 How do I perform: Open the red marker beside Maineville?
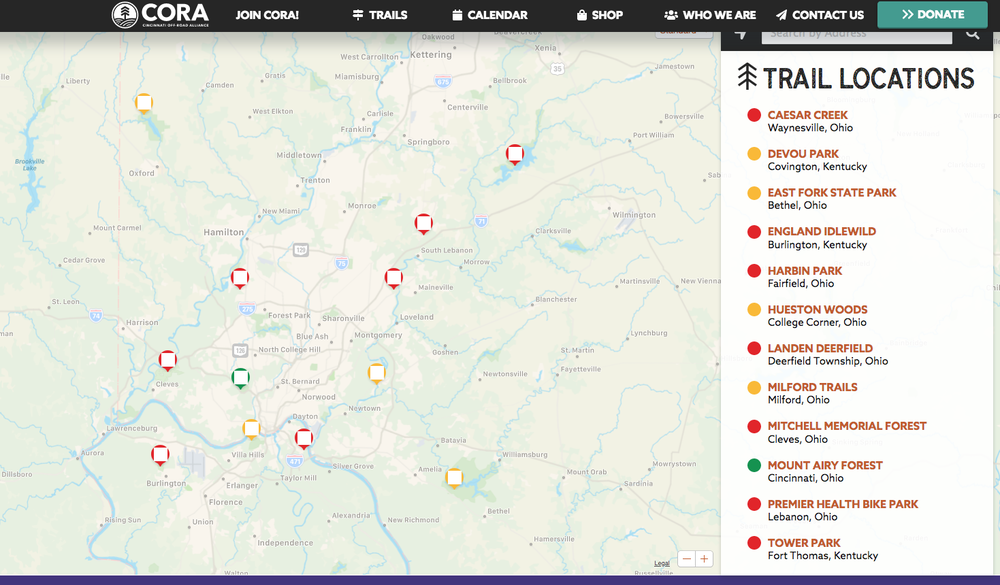(393, 278)
